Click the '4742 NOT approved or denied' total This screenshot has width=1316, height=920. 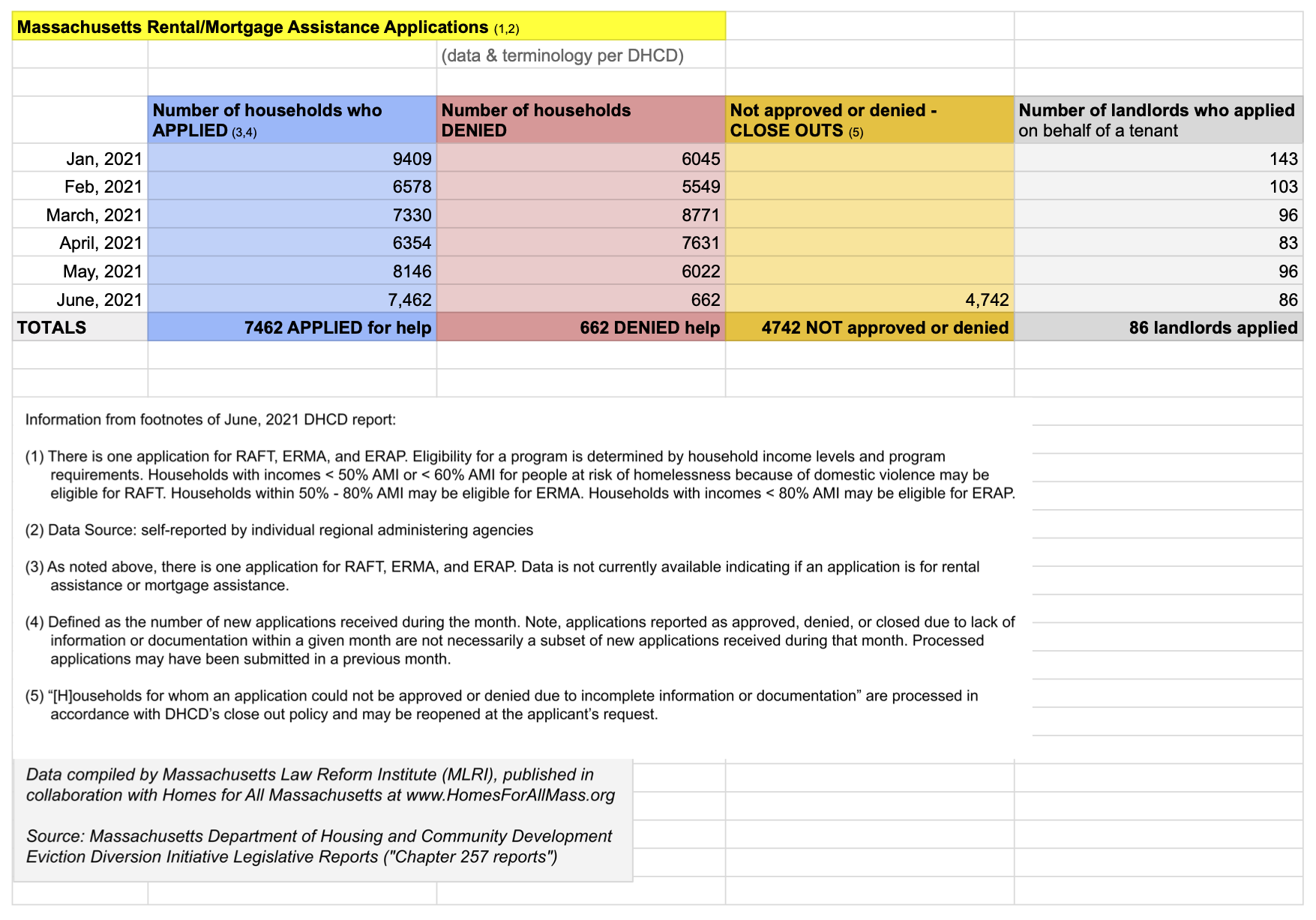tap(885, 328)
